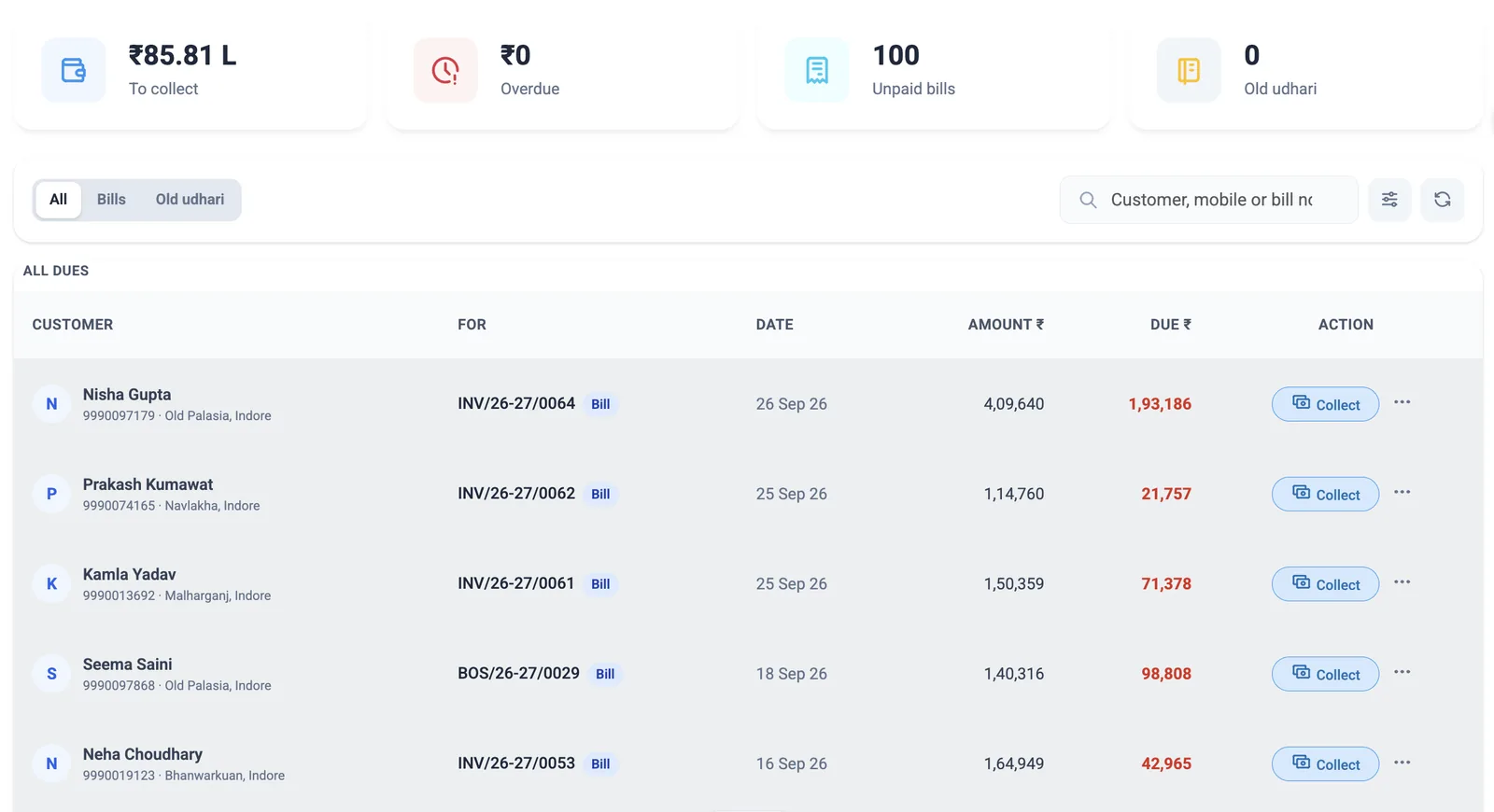Image resolution: width=1494 pixels, height=812 pixels.
Task: Click the clock alert icon beside Overdue
Action: (x=445, y=70)
